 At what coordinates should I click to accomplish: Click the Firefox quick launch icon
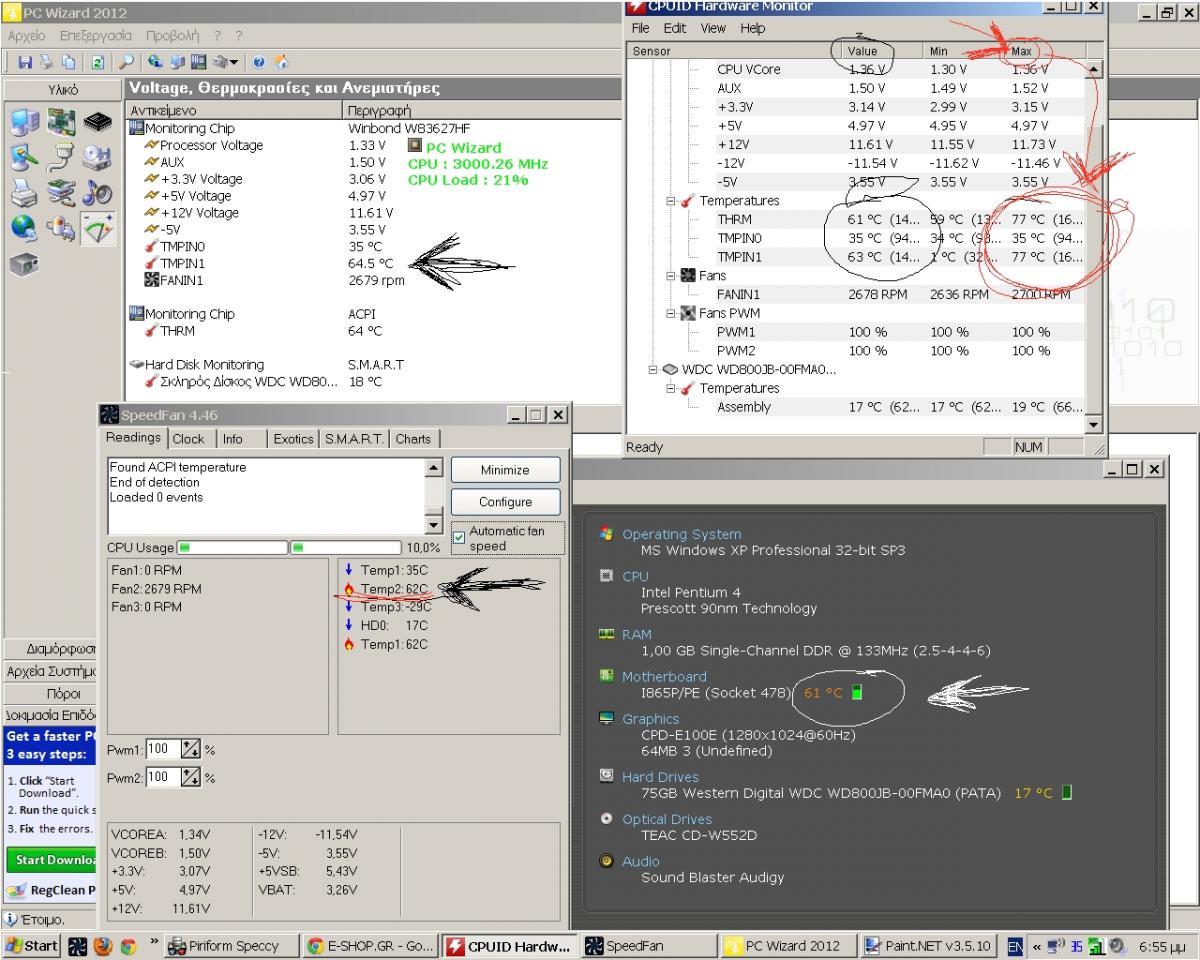pos(102,946)
